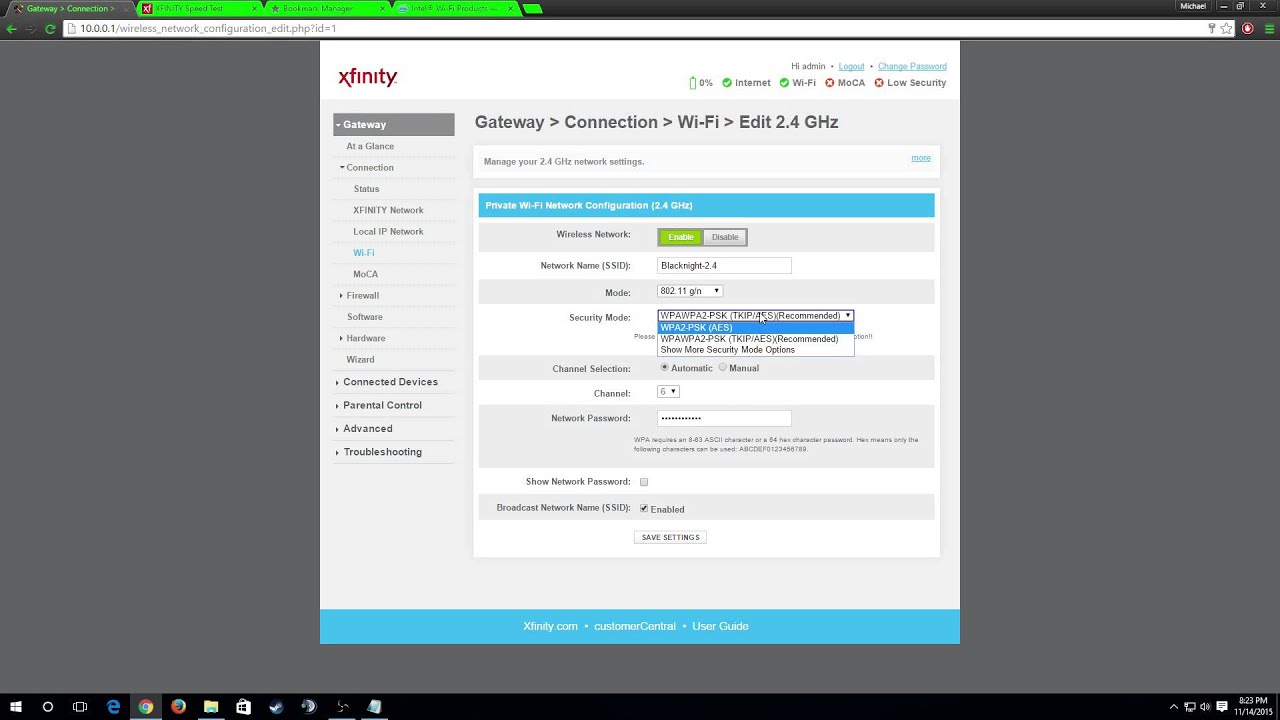Viewport: 1280px width, 720px height.
Task: Open Cortana search circle in taskbar
Action: pyautogui.click(x=47, y=707)
